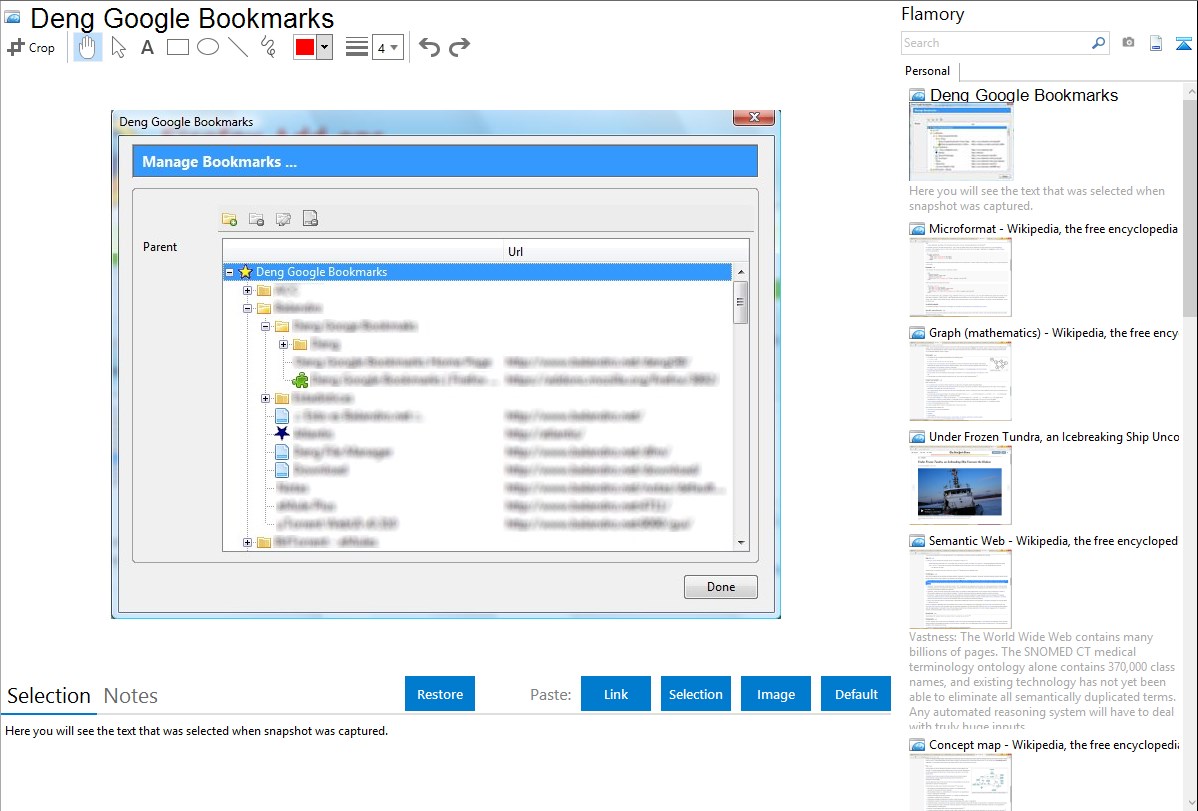Click the camera capture icon
Screen dimensions: 1198x811
[x=1128, y=43]
